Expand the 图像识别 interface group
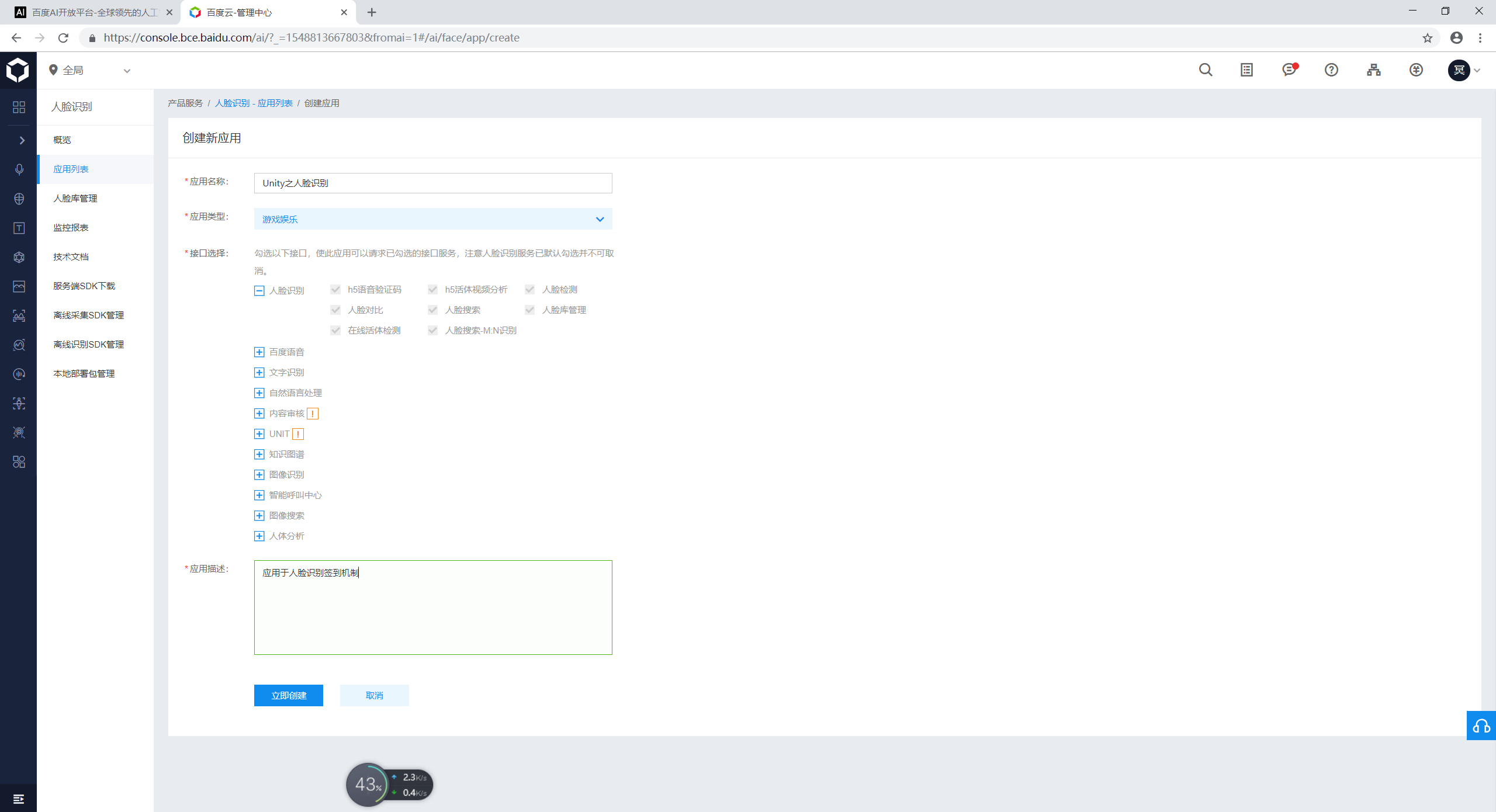Image resolution: width=1496 pixels, height=812 pixels. pos(259,475)
